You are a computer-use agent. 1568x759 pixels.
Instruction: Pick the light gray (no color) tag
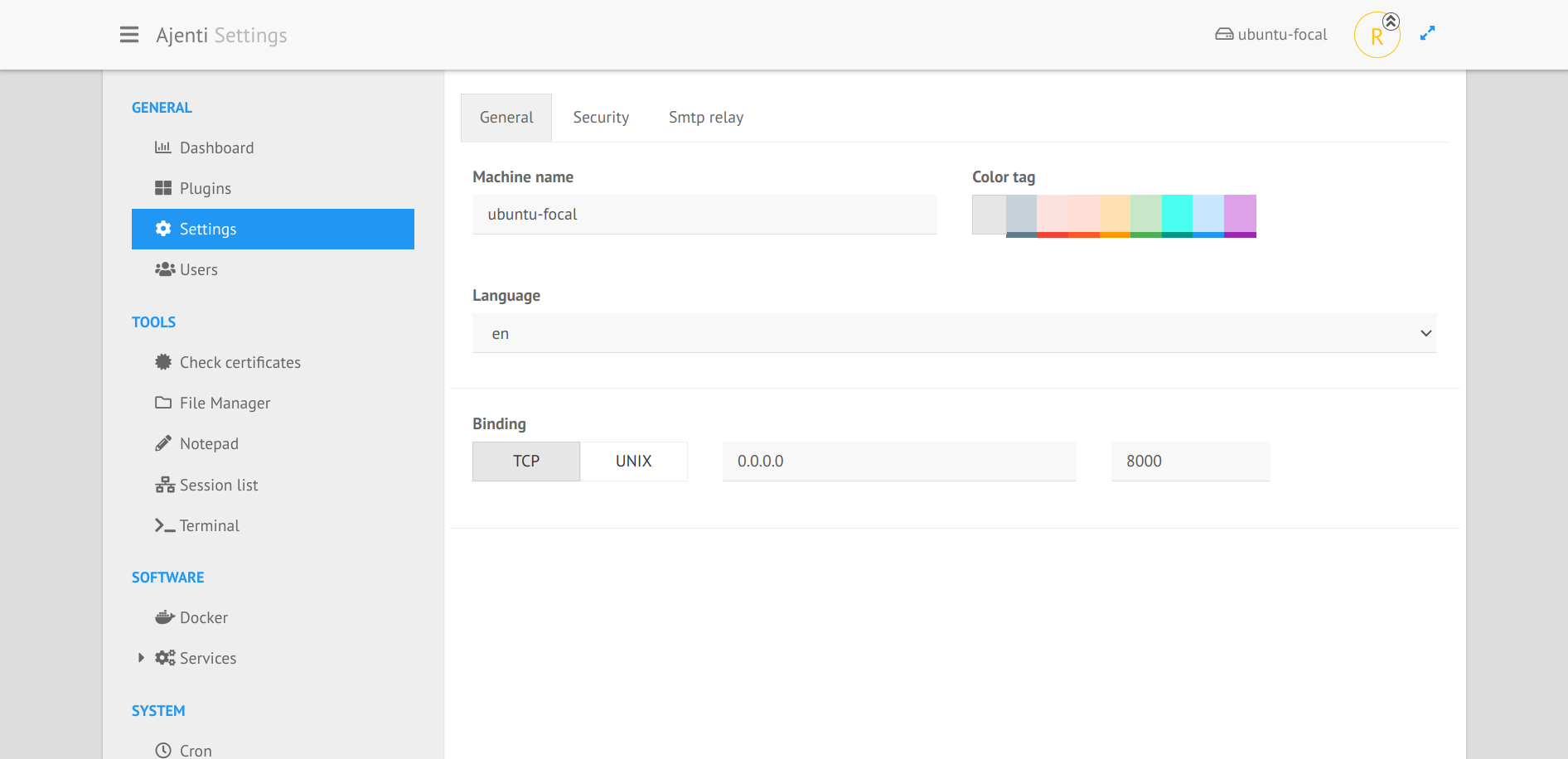click(x=989, y=215)
